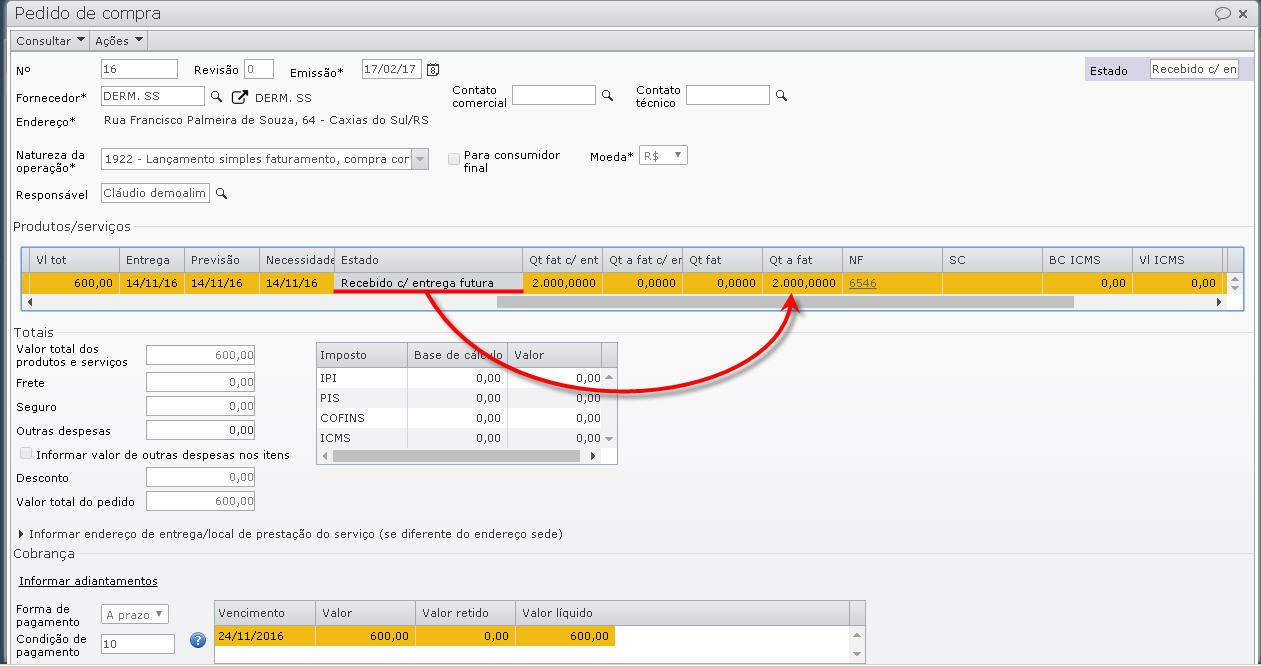
Task: Click the Informar adiantamentos link
Action: 88,581
